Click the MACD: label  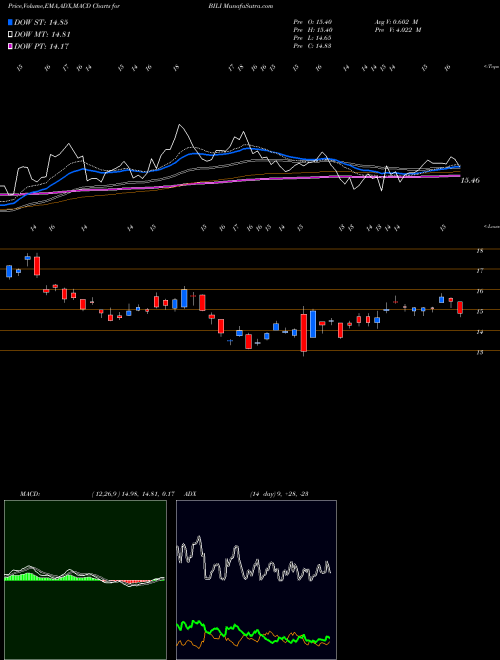(x=30, y=494)
